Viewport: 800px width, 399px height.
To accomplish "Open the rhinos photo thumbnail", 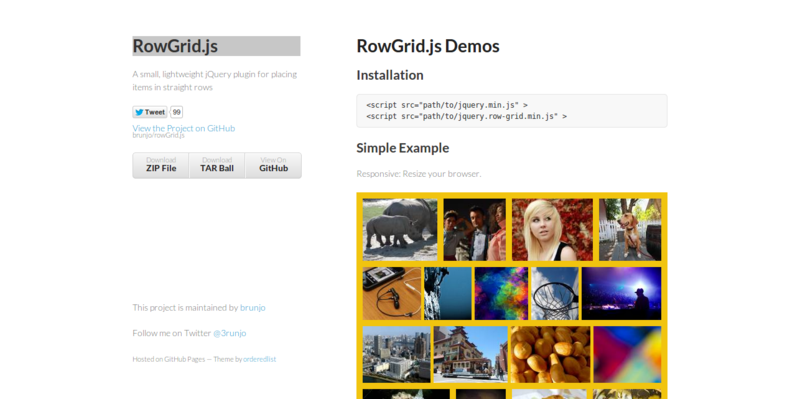I will pyautogui.click(x=400, y=230).
